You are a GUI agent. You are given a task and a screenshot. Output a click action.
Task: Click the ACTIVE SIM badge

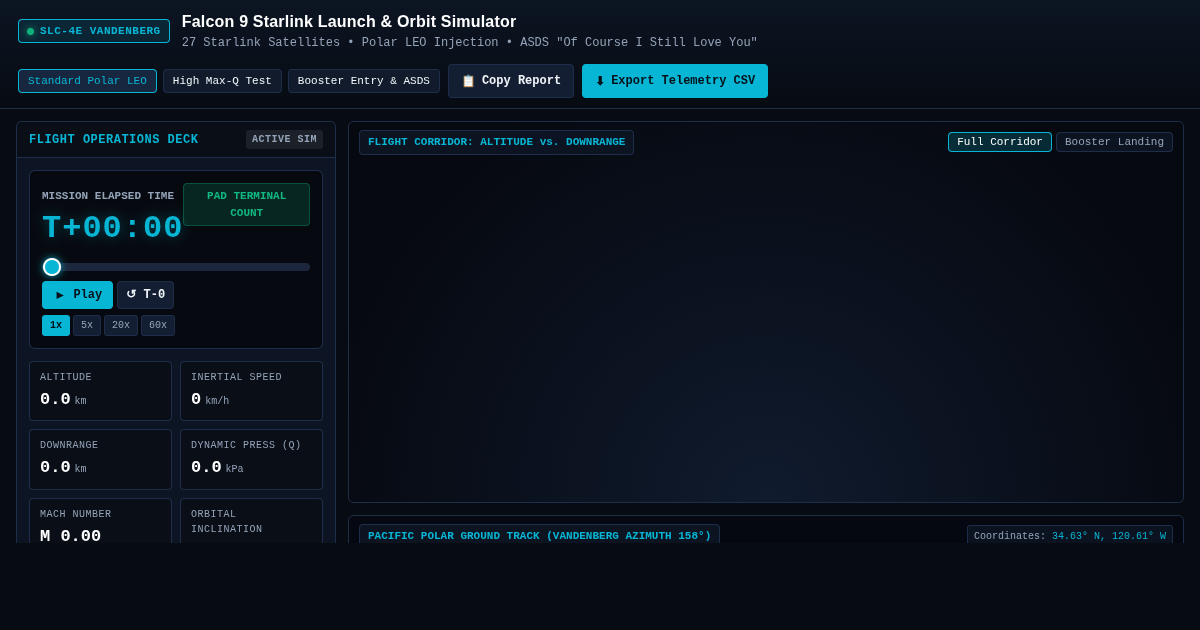284,140
